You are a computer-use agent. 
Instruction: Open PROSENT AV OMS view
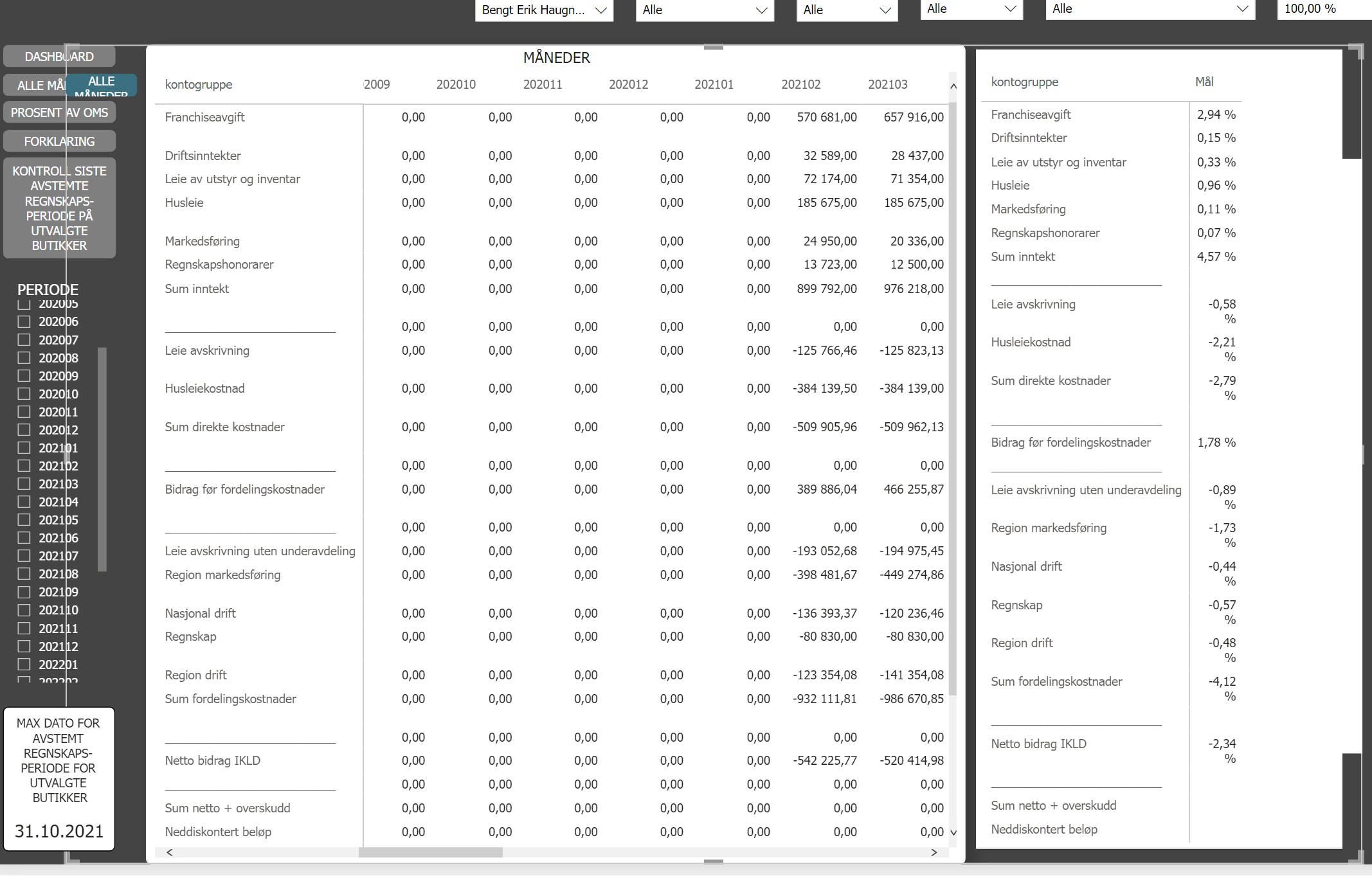[x=59, y=112]
